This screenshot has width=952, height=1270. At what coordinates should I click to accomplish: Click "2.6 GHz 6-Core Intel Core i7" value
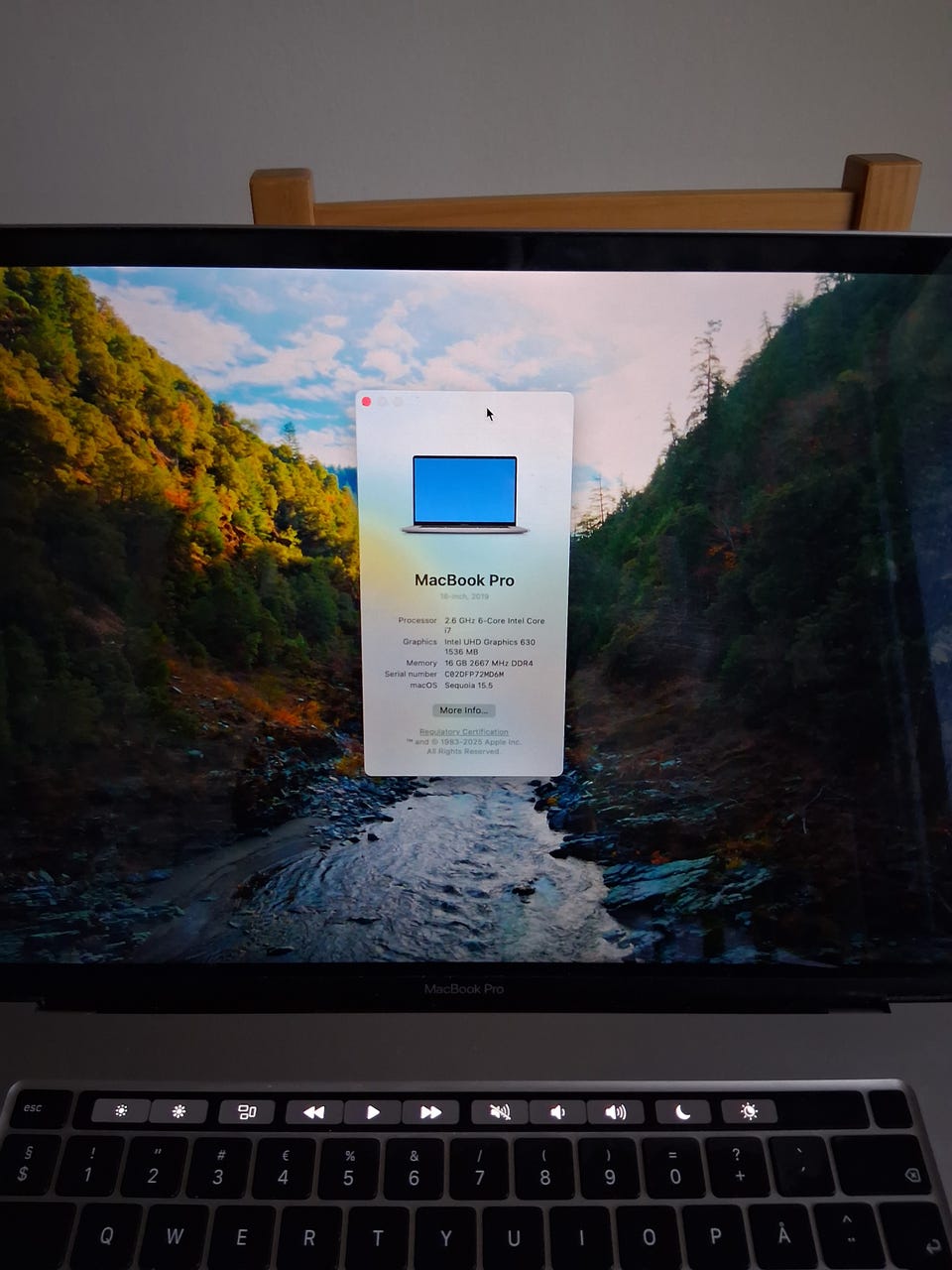click(494, 625)
